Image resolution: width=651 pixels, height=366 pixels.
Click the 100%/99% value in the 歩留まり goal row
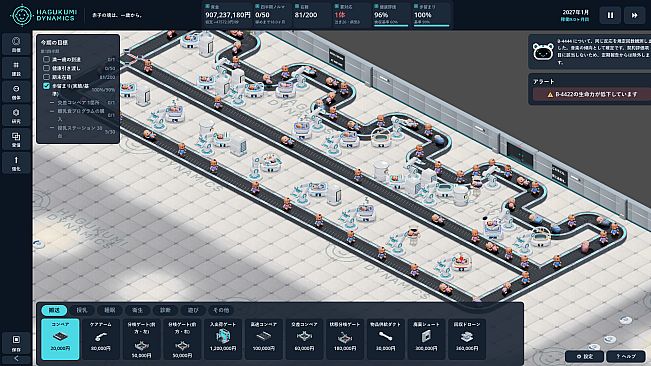tap(103, 90)
